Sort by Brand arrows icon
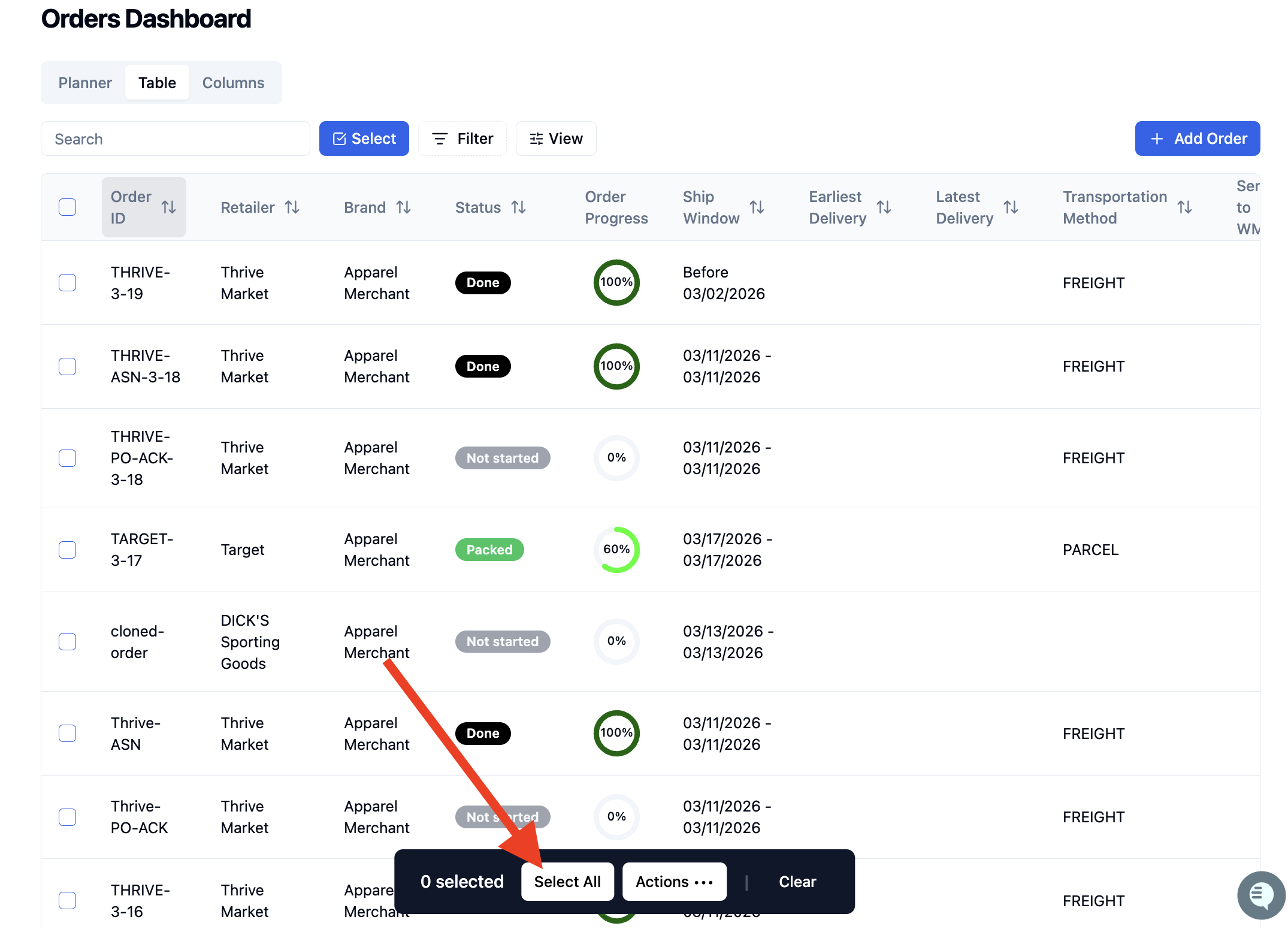1288x929 pixels. point(403,207)
